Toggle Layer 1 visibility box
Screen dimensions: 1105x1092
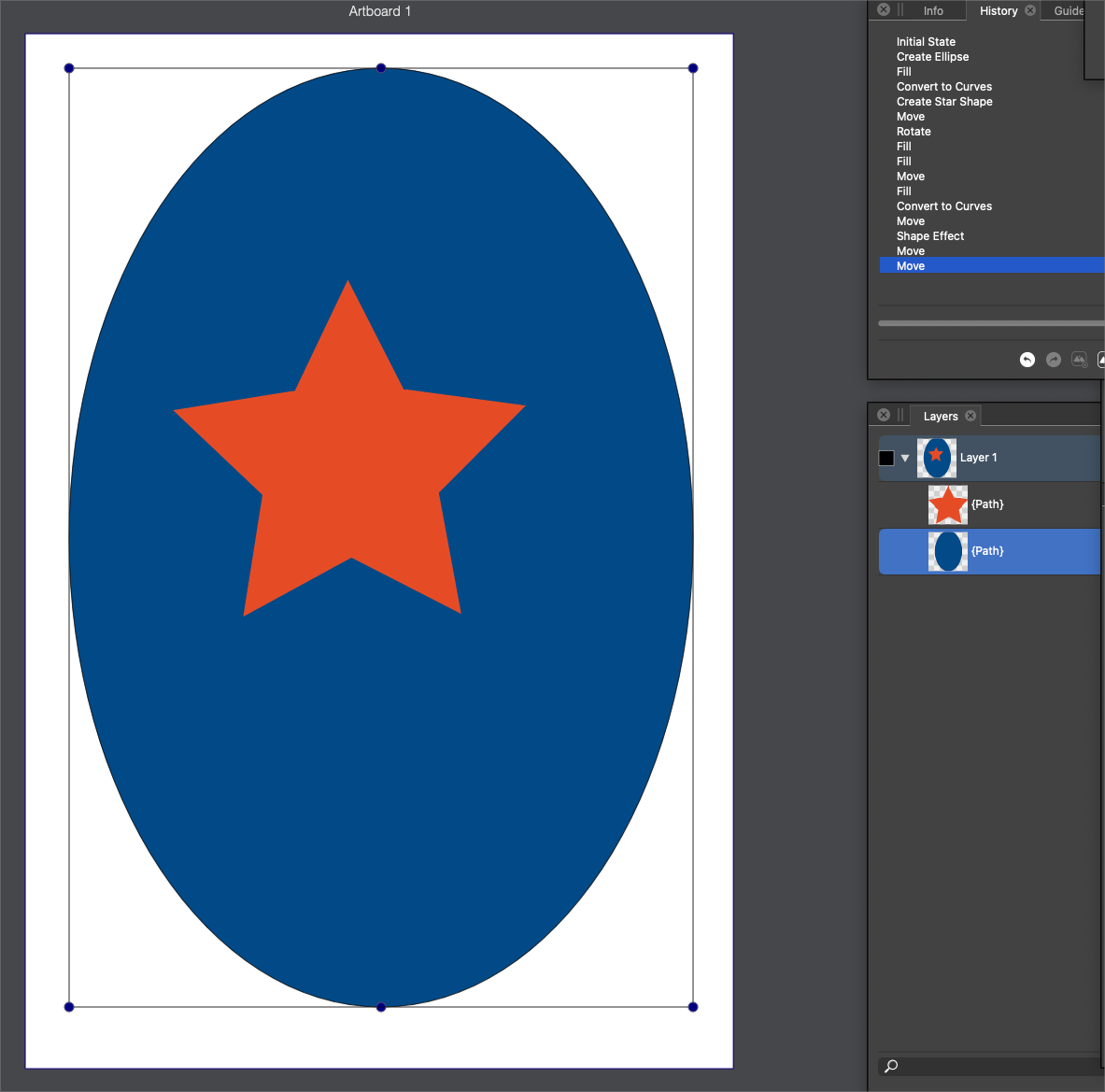[886, 458]
